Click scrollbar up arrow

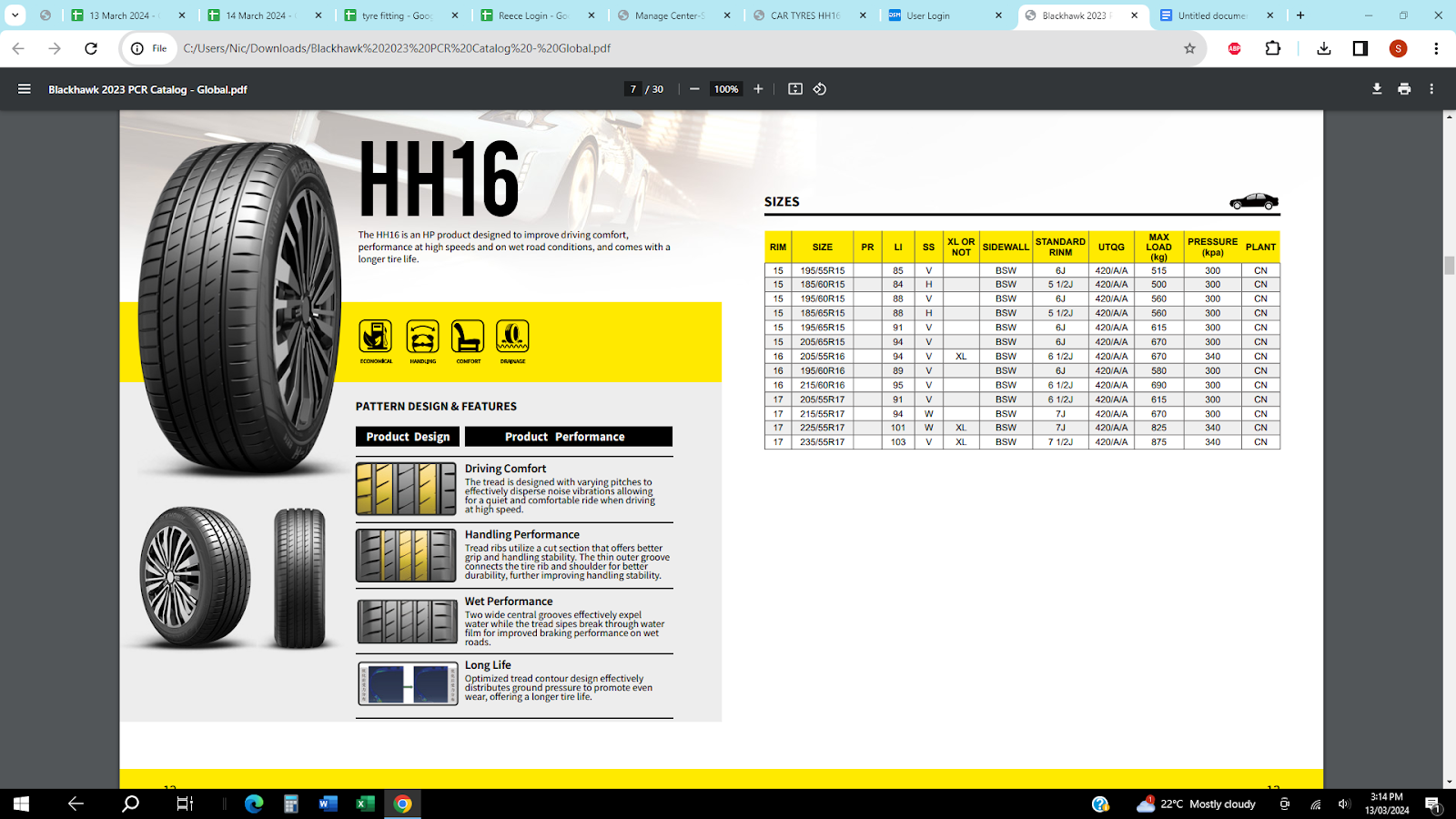1449,117
